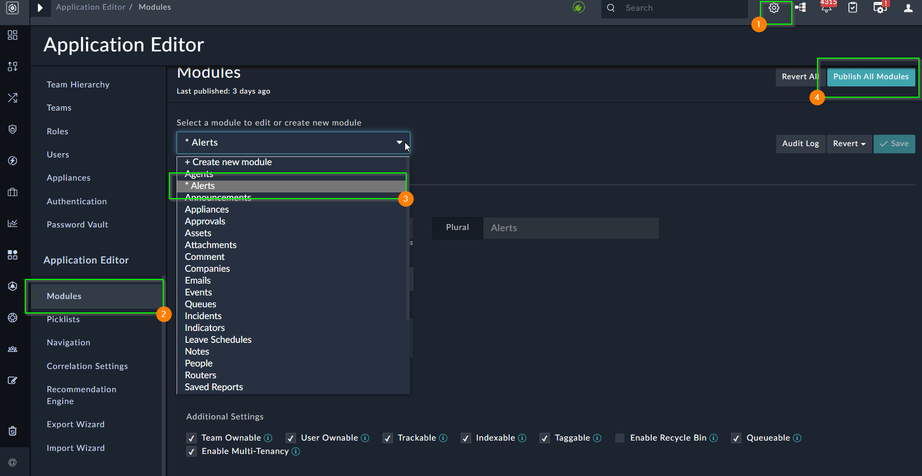
Task: Click info icon next to Queueable
Action: [797, 438]
